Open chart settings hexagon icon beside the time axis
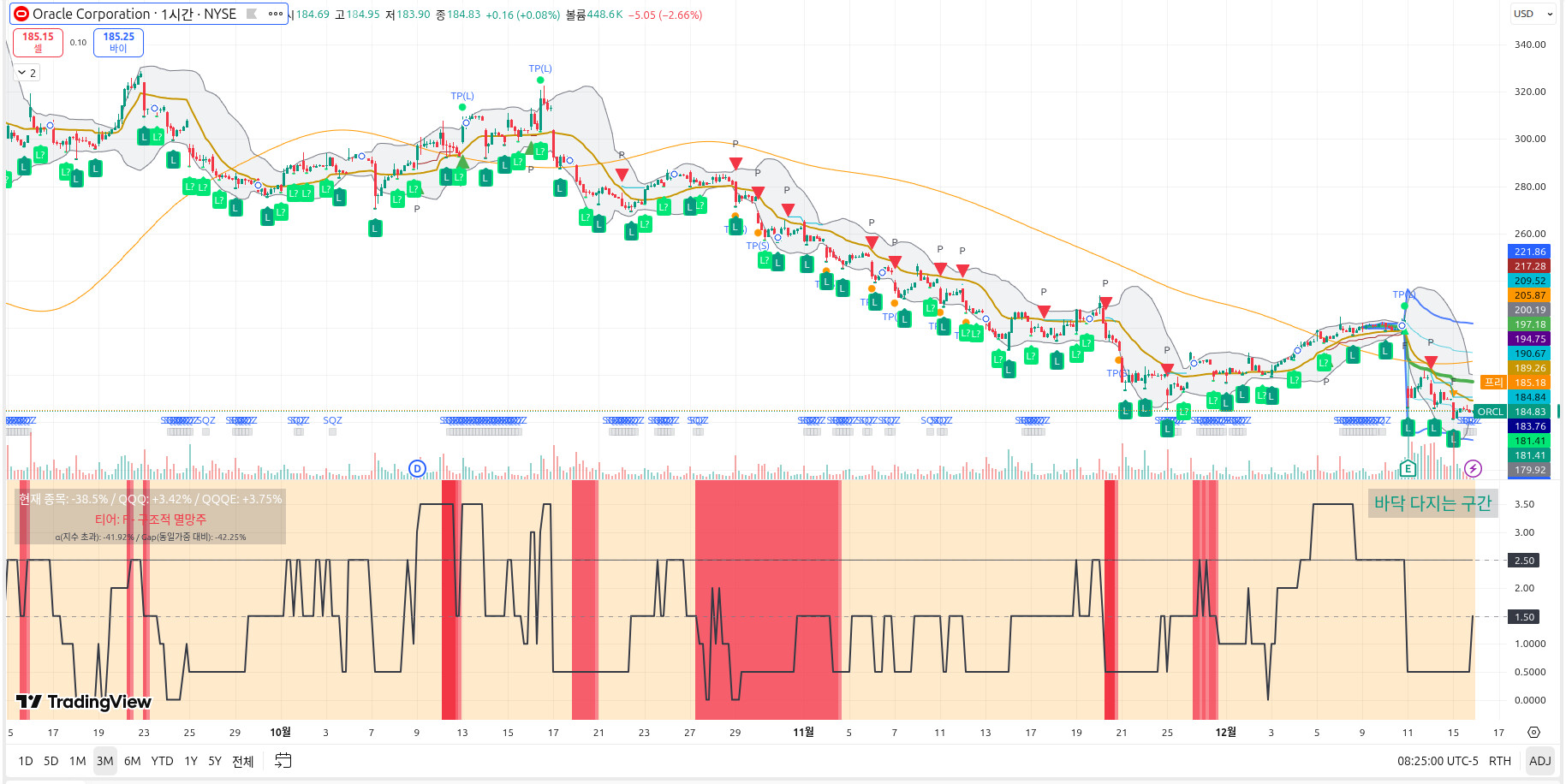Image resolution: width=1566 pixels, height=784 pixels. click(x=1533, y=732)
